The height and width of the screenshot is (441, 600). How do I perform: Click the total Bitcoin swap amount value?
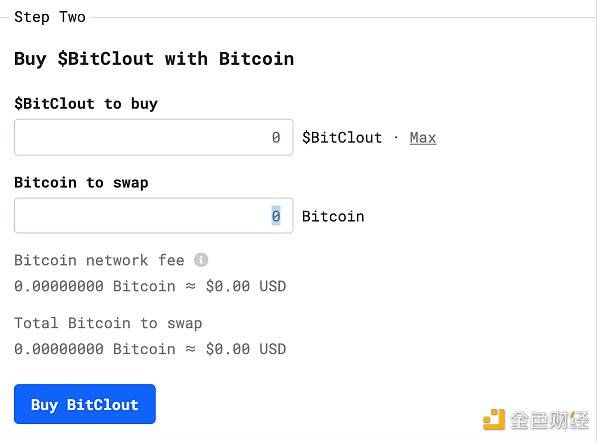(150, 349)
